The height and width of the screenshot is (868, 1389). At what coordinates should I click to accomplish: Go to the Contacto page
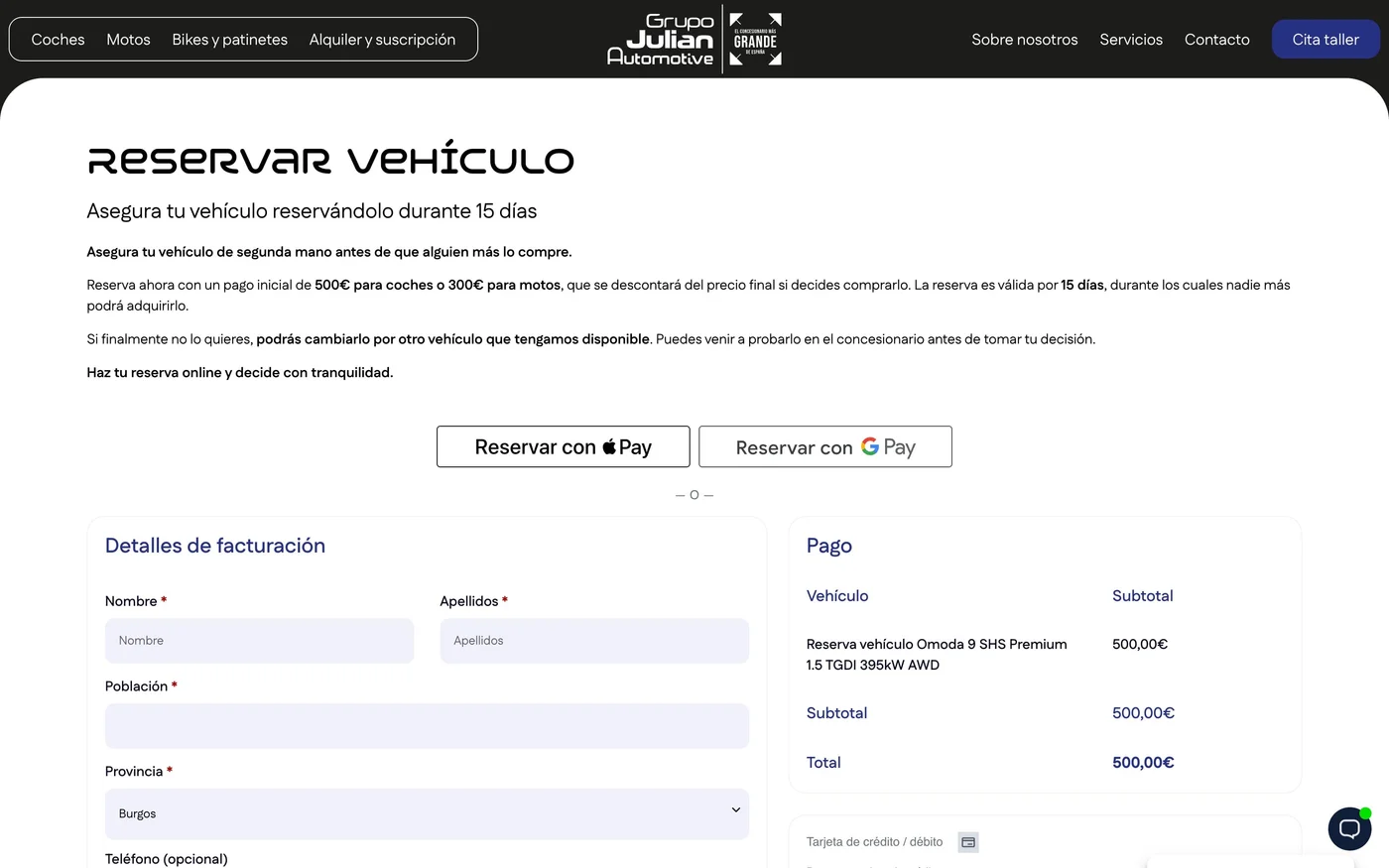pos(1216,40)
